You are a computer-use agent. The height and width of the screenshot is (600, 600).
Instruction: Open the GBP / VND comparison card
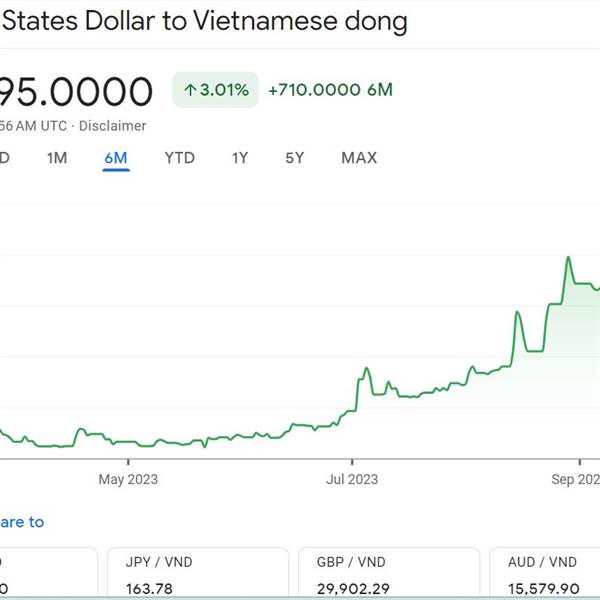click(x=389, y=574)
